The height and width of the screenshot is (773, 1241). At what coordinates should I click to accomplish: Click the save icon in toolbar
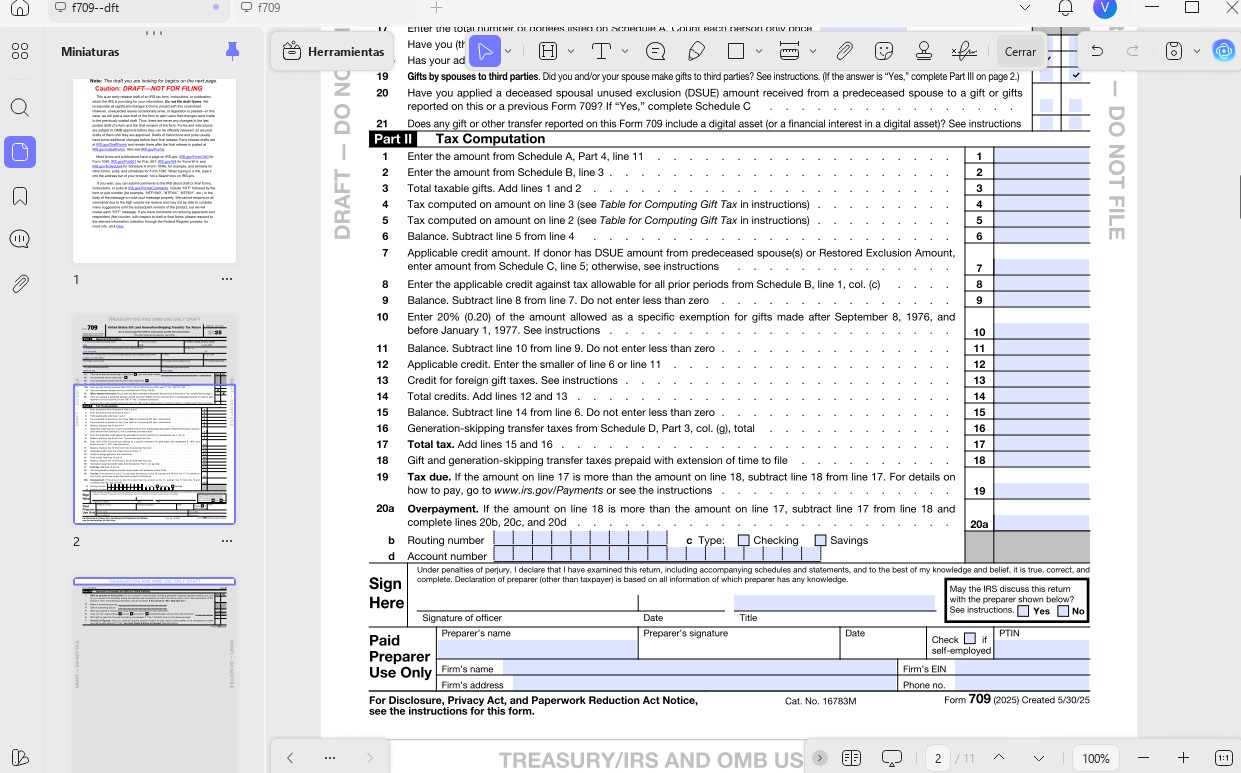pos(1174,51)
